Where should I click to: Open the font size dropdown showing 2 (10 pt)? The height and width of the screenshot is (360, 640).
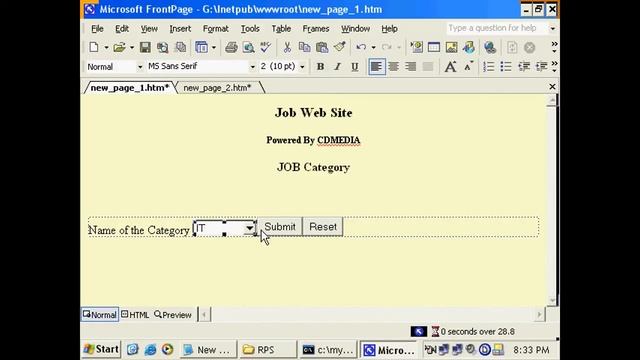[x=302, y=67]
